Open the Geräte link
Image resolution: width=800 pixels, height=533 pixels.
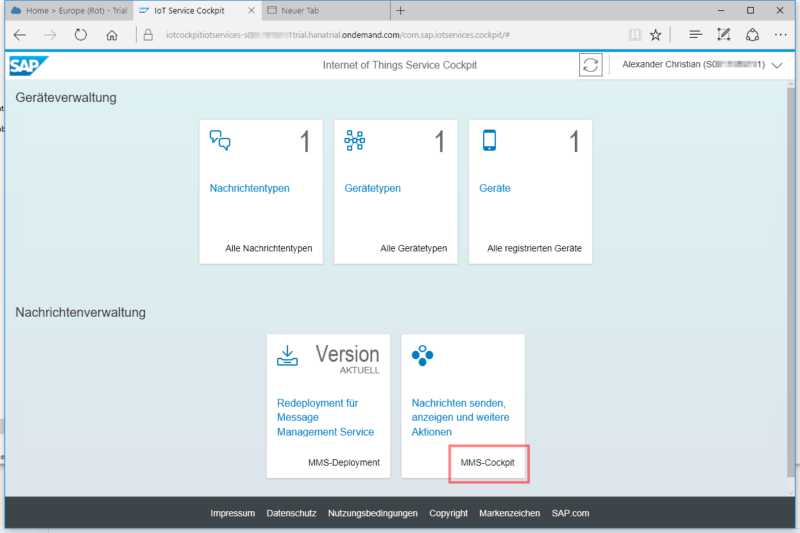pos(495,188)
